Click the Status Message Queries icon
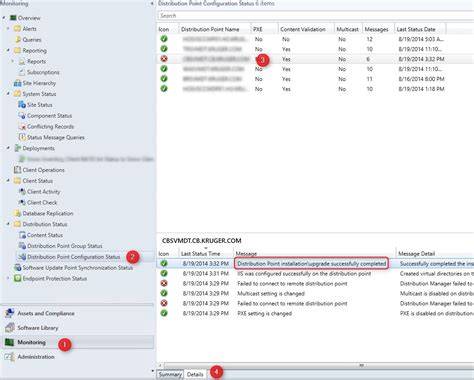474x380 pixels. [x=22, y=137]
